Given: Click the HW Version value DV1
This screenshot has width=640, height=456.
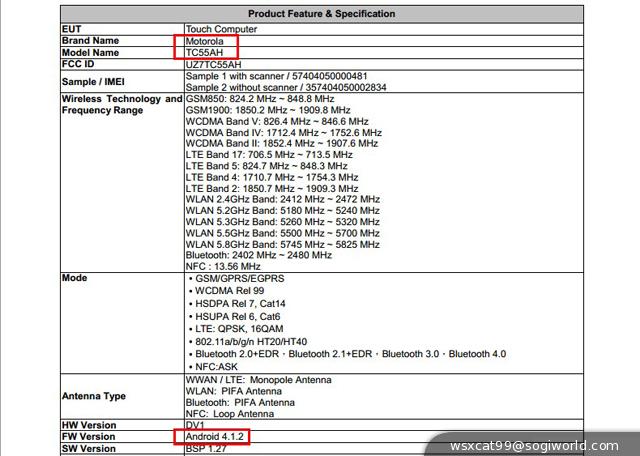Looking at the screenshot, I should click(x=195, y=425).
